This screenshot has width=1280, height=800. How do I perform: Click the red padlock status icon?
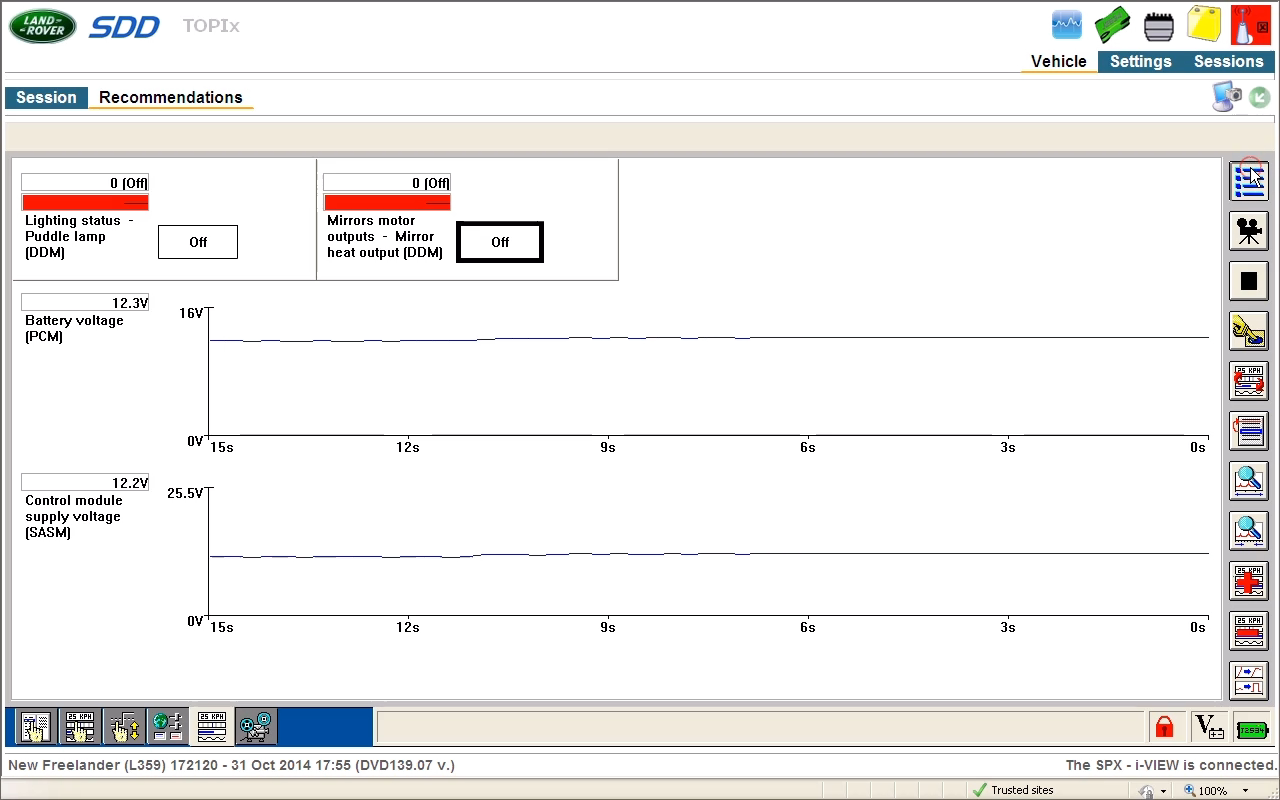(x=1164, y=727)
